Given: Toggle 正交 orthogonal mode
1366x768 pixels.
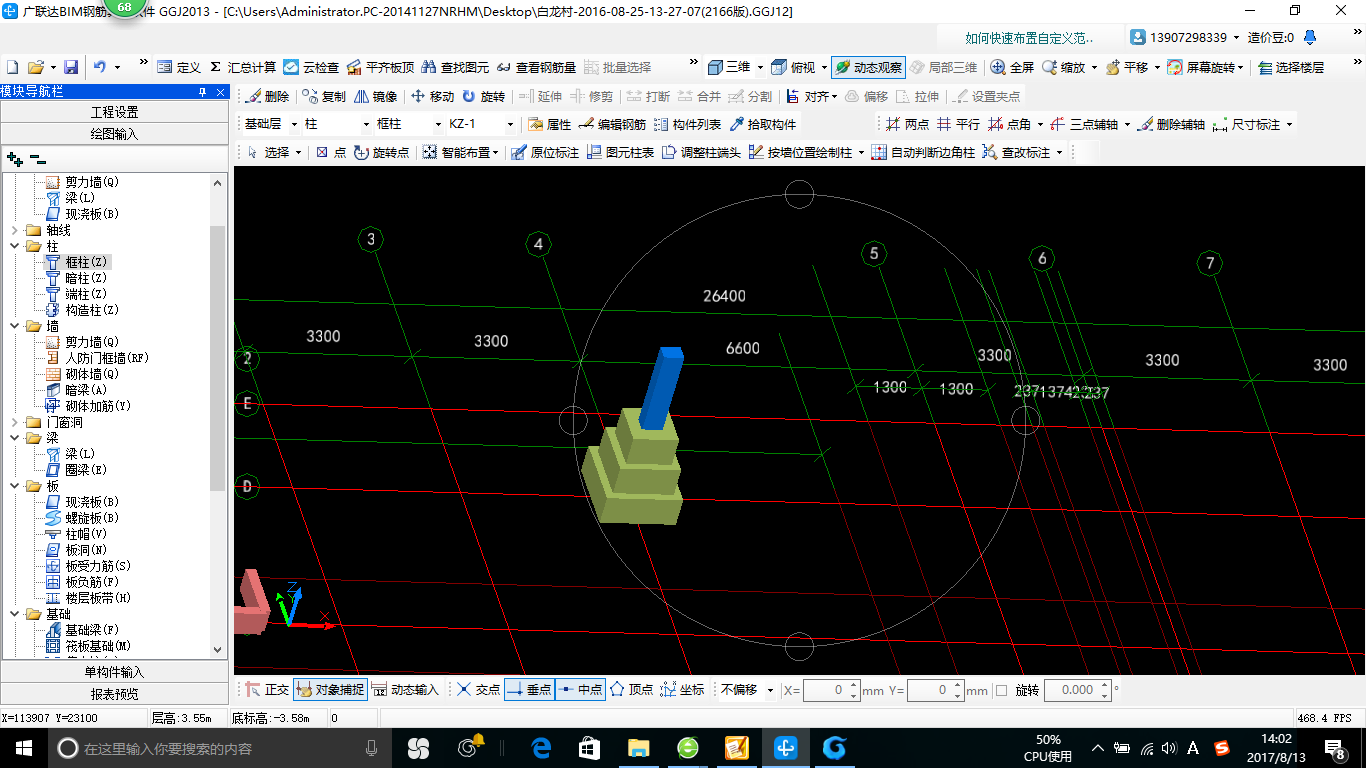Looking at the screenshot, I should [267, 690].
